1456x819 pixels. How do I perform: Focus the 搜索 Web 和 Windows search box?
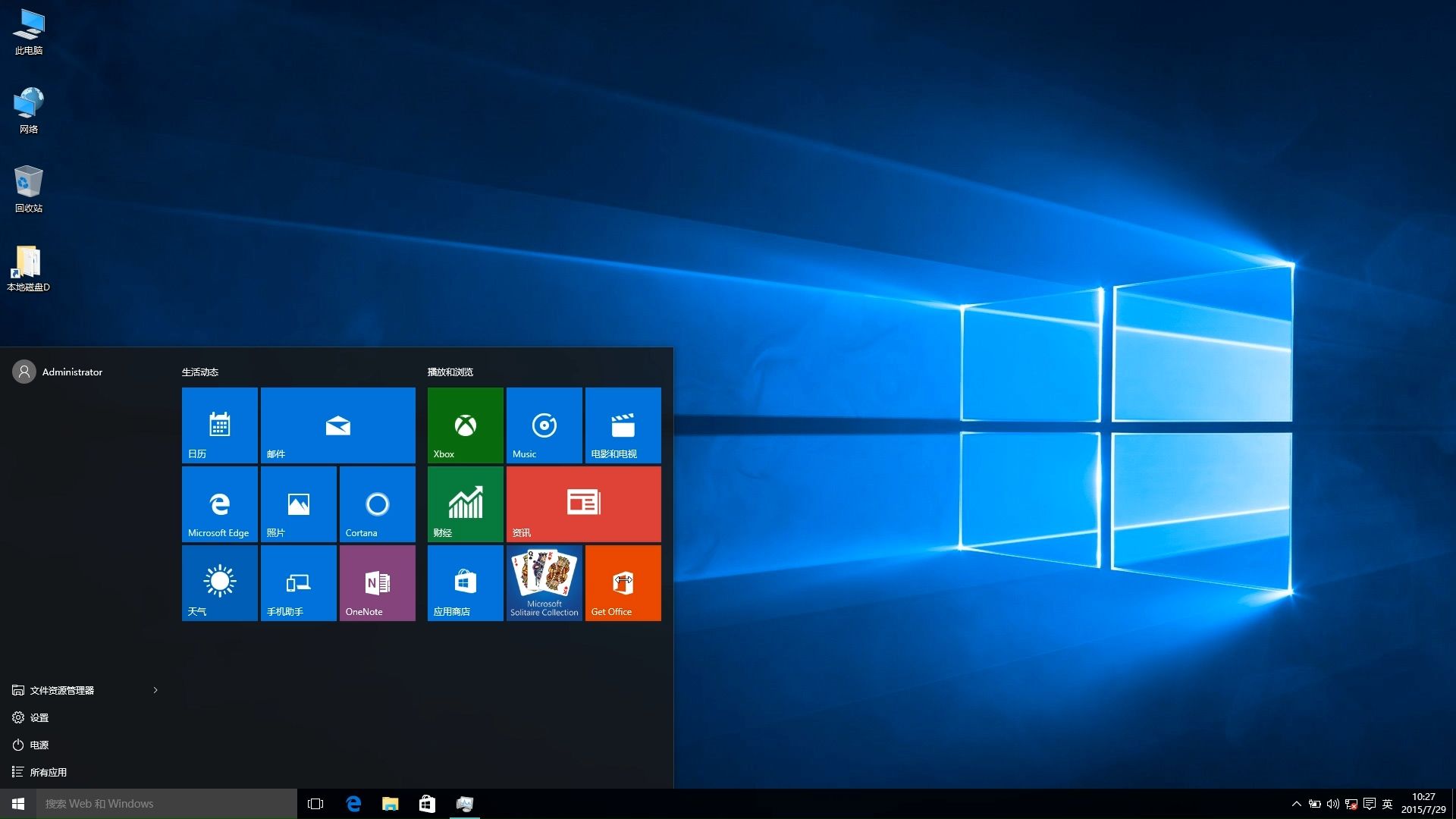pos(167,804)
